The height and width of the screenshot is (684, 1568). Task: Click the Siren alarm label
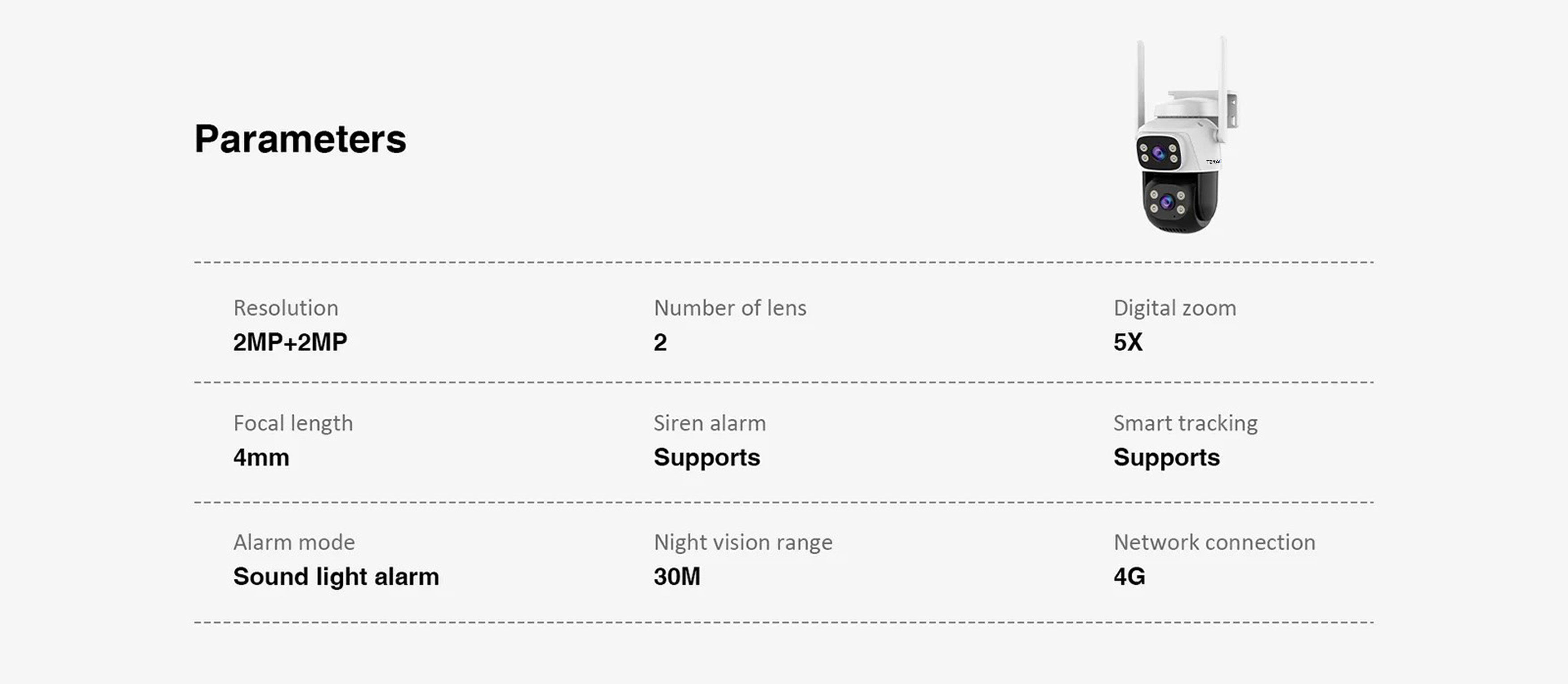(709, 423)
